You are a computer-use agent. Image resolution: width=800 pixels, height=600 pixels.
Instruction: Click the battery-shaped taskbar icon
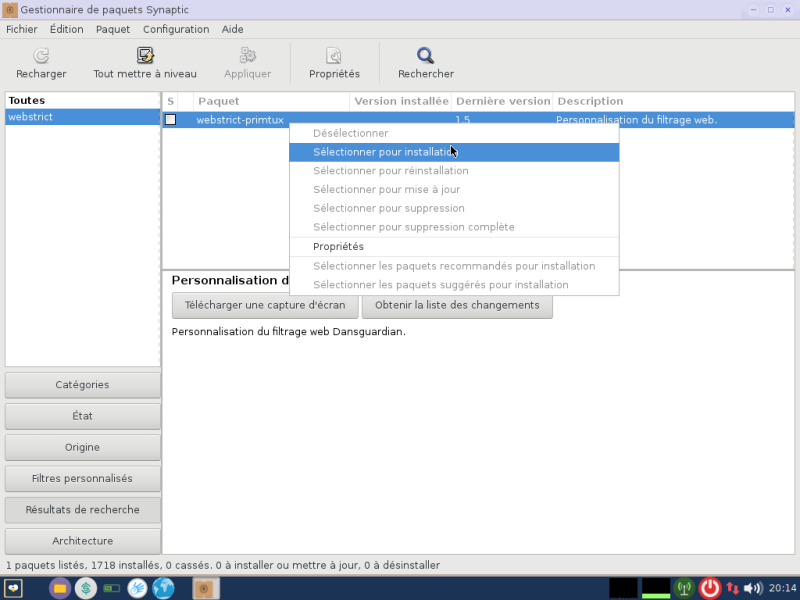[x=111, y=588]
